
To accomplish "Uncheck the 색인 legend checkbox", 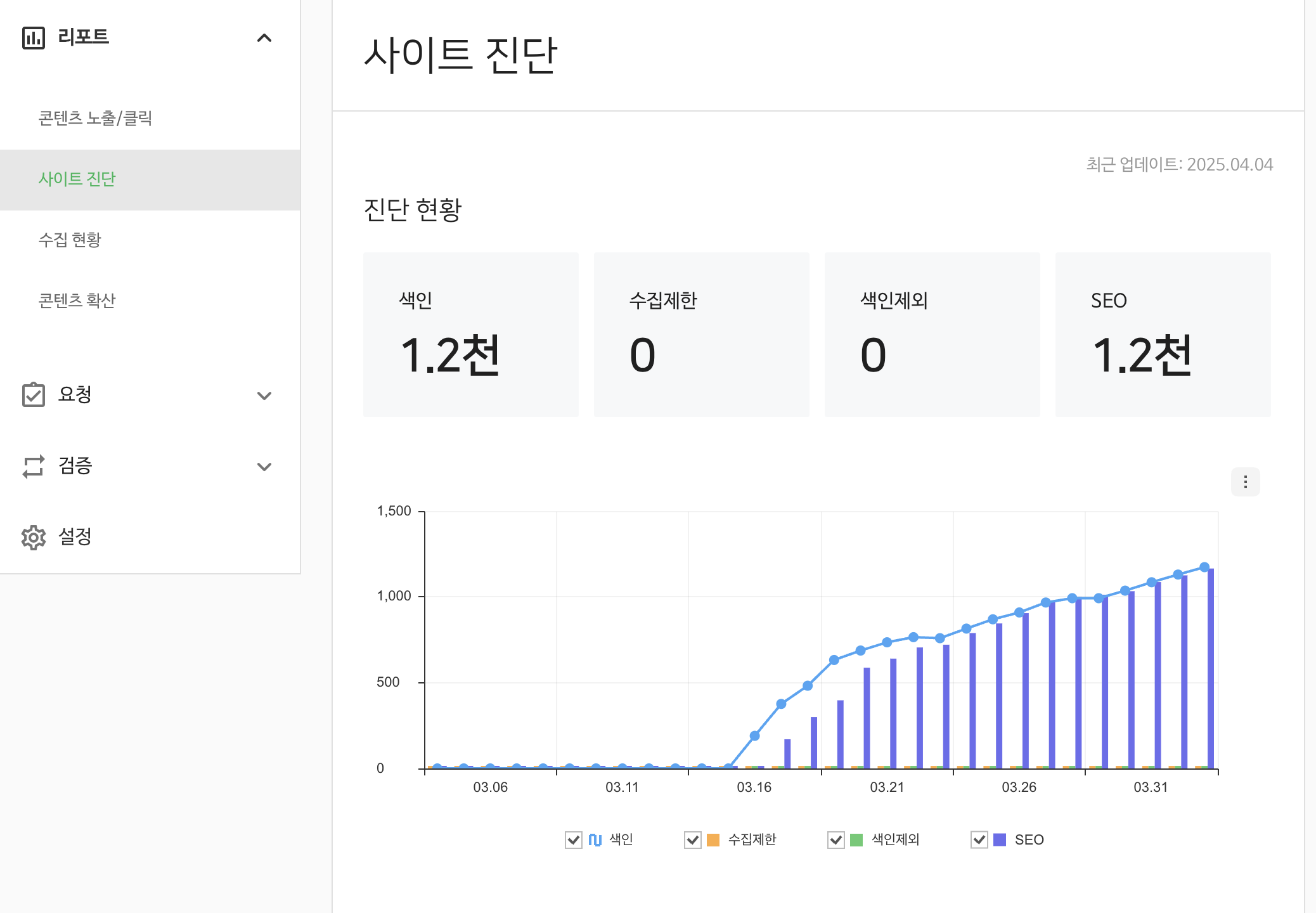I will (x=573, y=839).
